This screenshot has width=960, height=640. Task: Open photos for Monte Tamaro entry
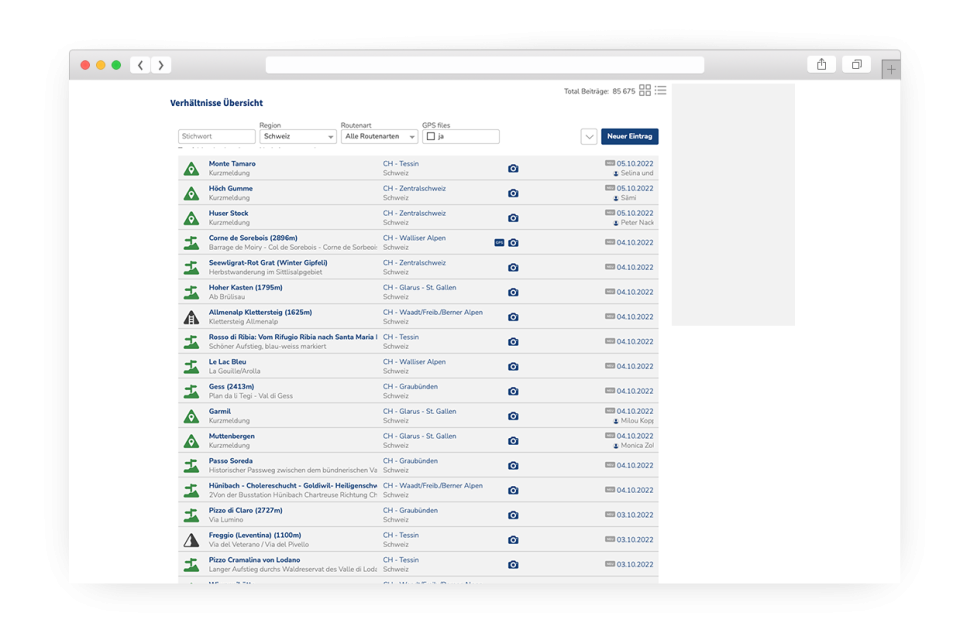513,169
